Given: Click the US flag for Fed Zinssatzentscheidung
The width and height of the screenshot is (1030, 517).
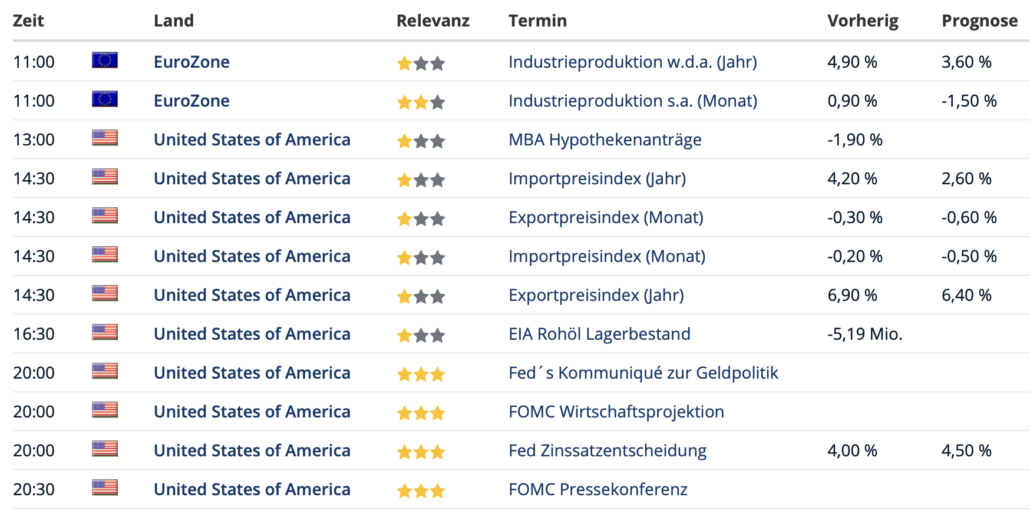Looking at the screenshot, I should coord(104,449).
